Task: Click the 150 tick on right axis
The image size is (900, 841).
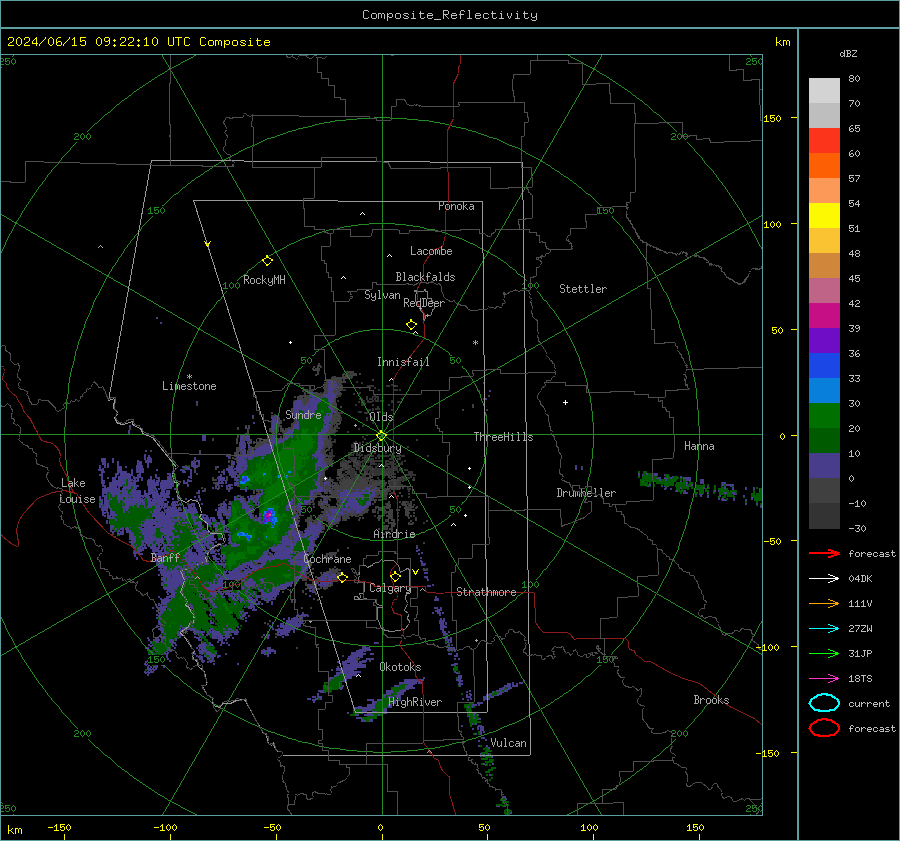Action: click(x=773, y=118)
